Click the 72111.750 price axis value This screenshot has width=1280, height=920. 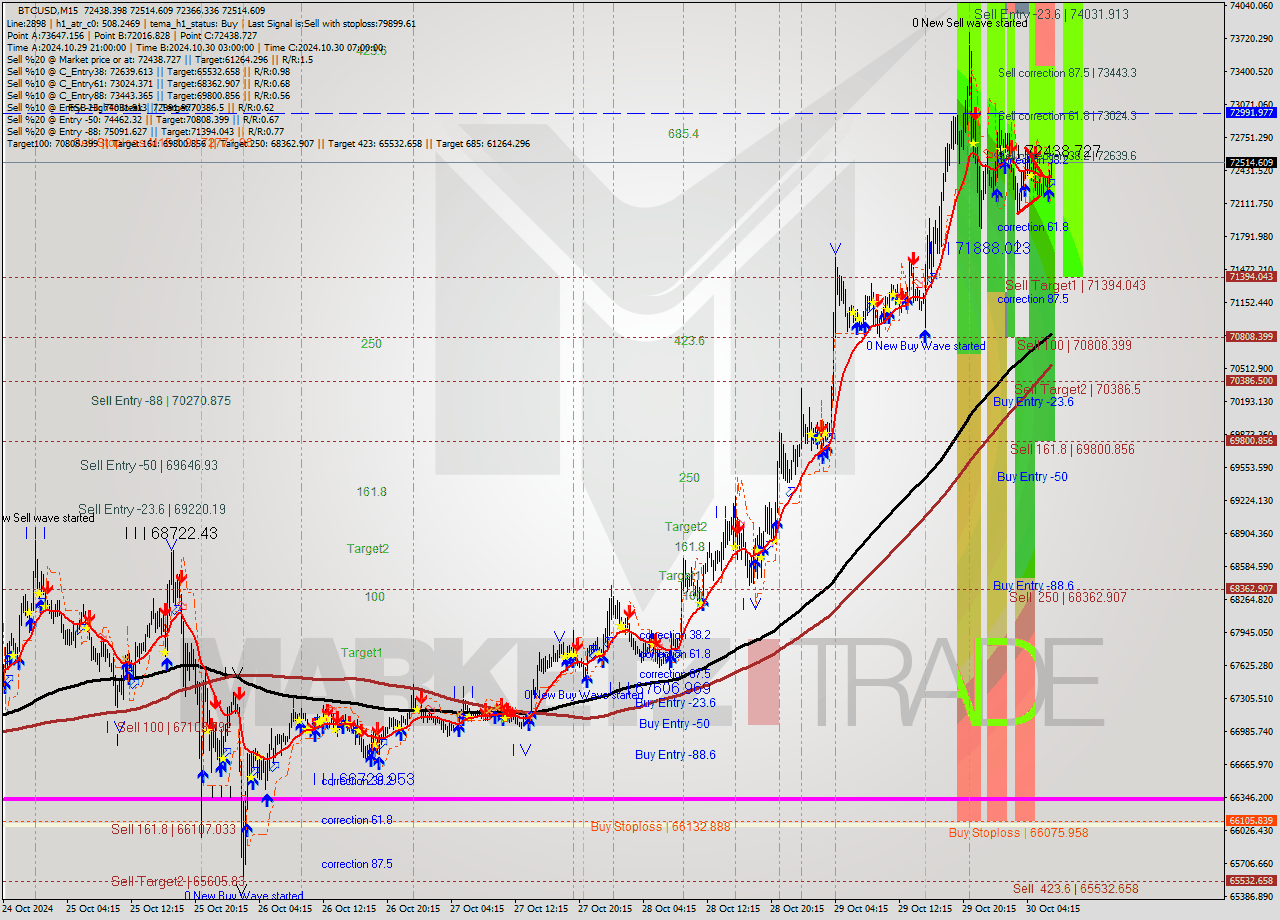1251,204
